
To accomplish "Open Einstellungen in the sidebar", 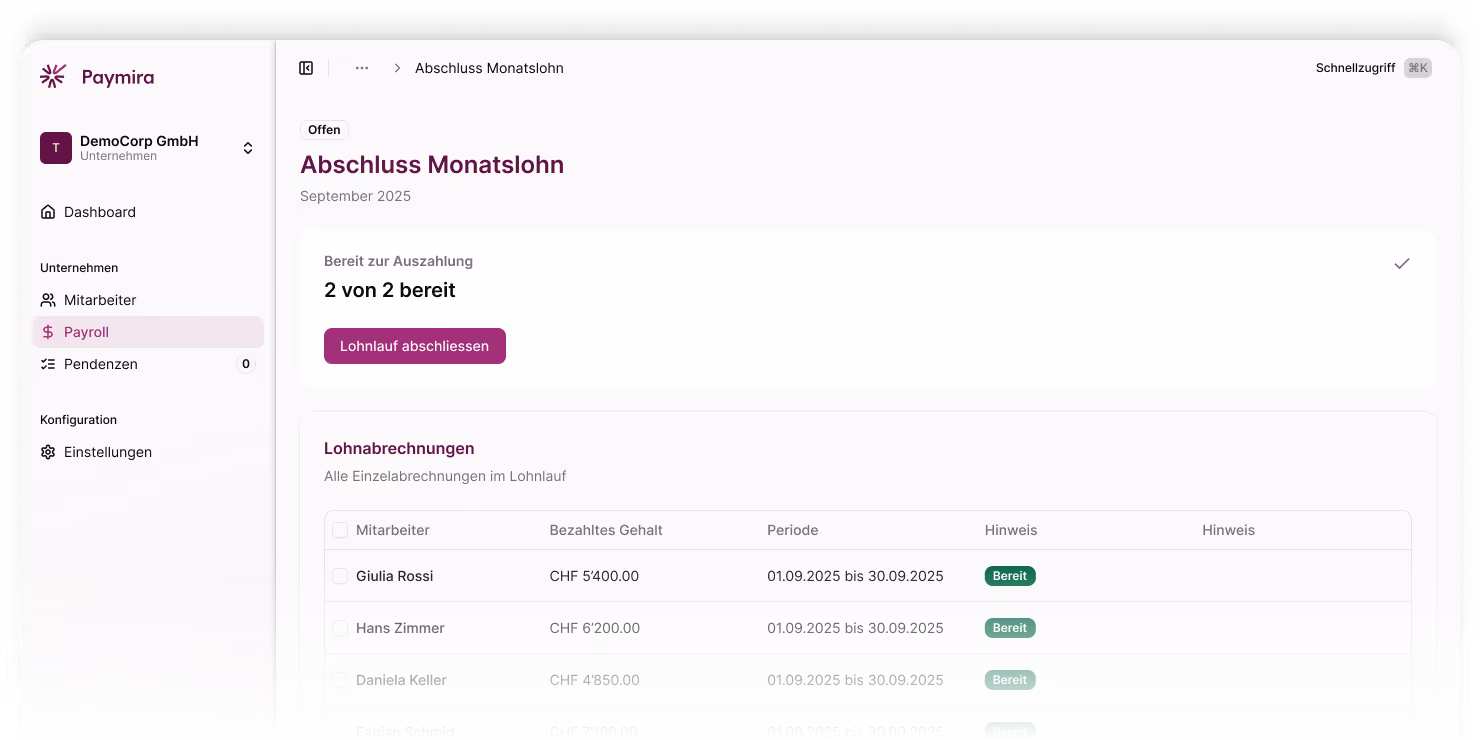I will click(148, 452).
